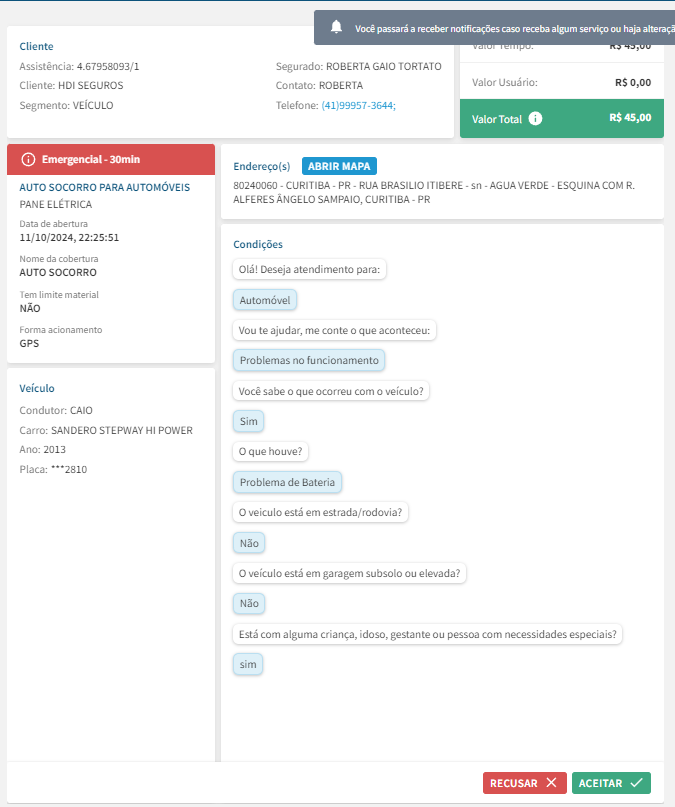675x807 pixels.
Task: Decline the service with RECUSAR
Action: (x=525, y=783)
